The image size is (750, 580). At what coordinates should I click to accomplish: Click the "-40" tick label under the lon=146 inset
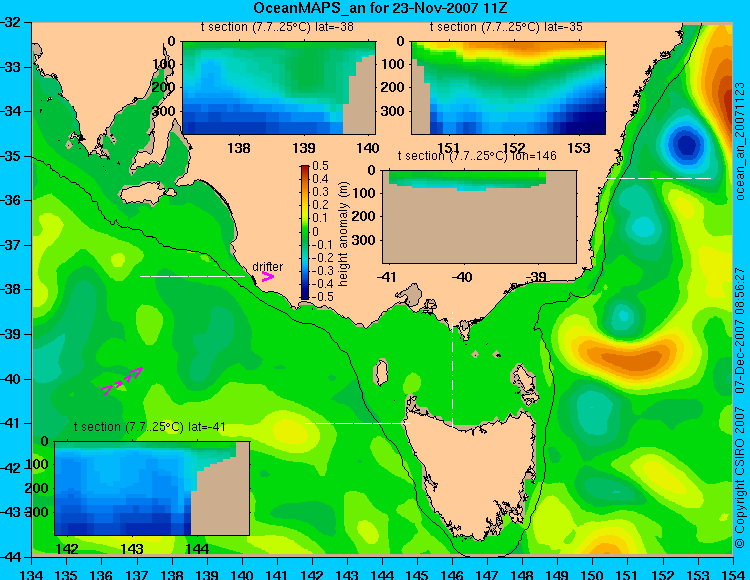pos(462,277)
